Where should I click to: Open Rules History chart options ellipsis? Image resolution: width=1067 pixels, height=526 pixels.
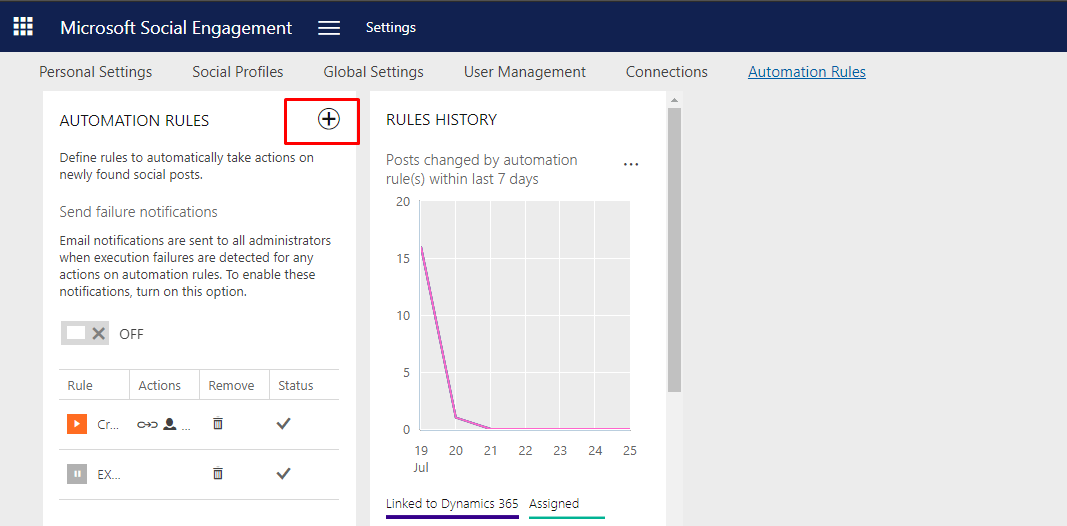(x=630, y=165)
